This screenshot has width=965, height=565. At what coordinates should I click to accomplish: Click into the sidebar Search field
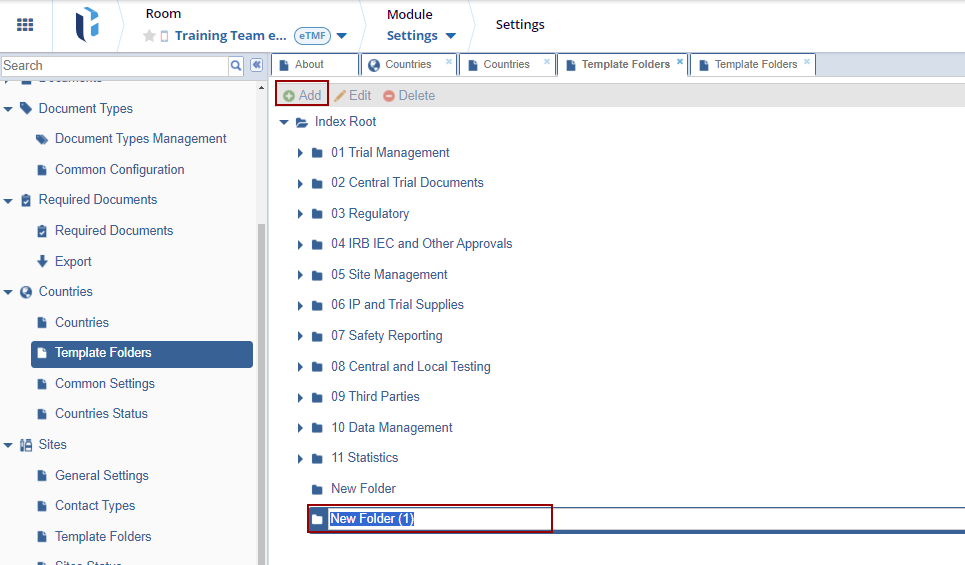click(x=114, y=65)
